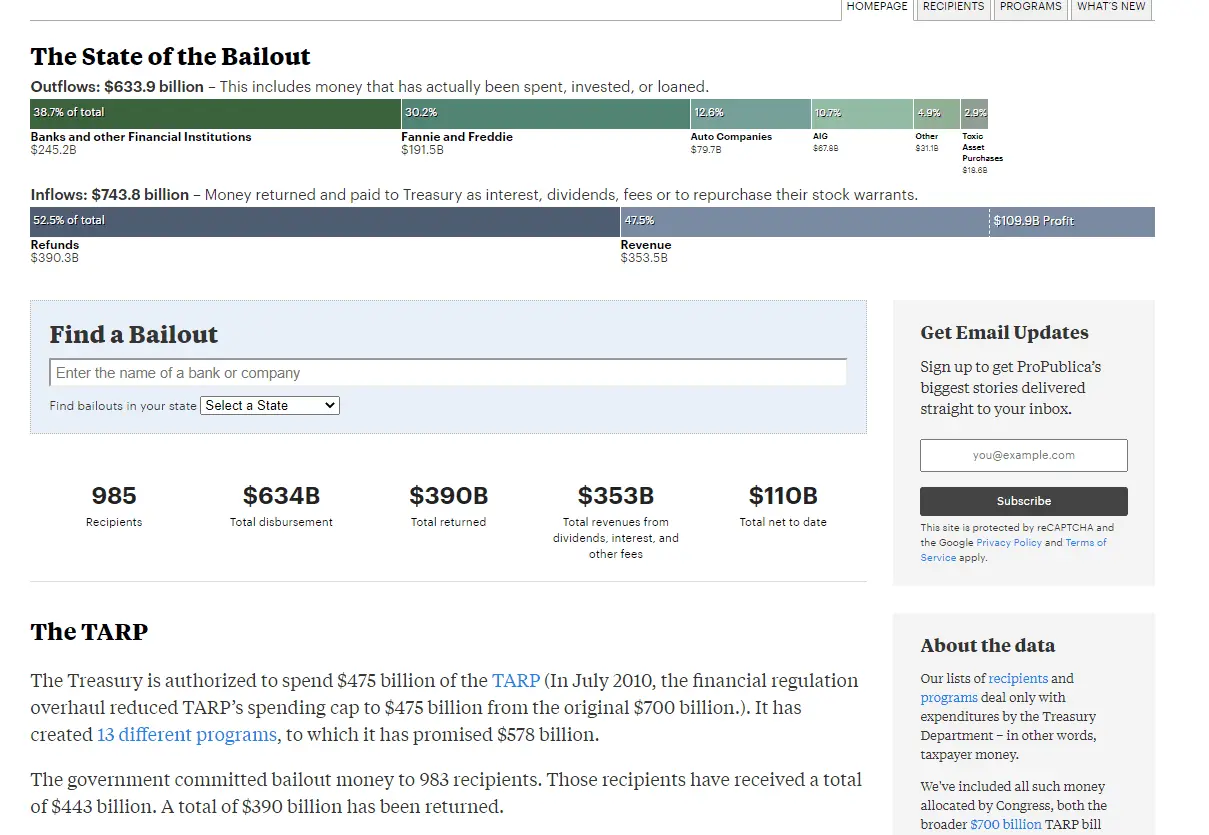This screenshot has width=1209, height=835.
Task: Follow the $700 billion link
Action: point(1005,825)
